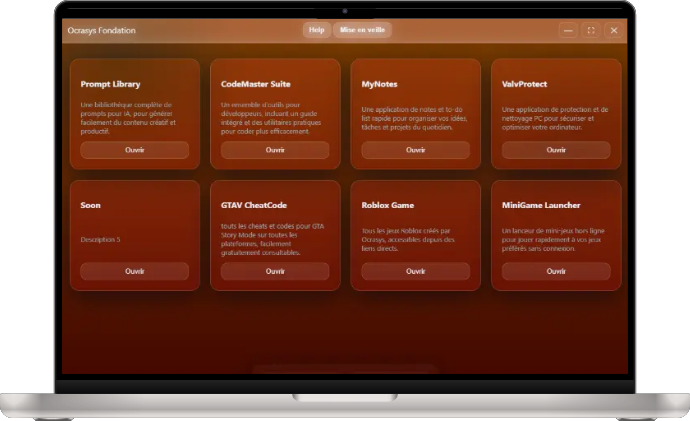Close the Ocrasys Fondation window
Viewport: 690px width, 421px height.
coord(614,31)
